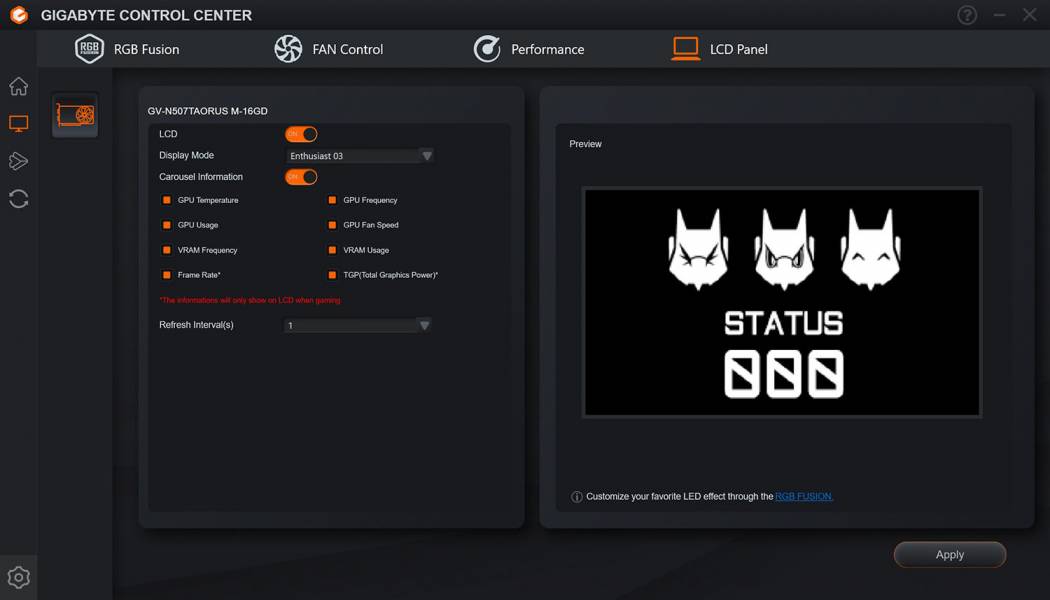Open the Home sidebar icon

tap(19, 86)
